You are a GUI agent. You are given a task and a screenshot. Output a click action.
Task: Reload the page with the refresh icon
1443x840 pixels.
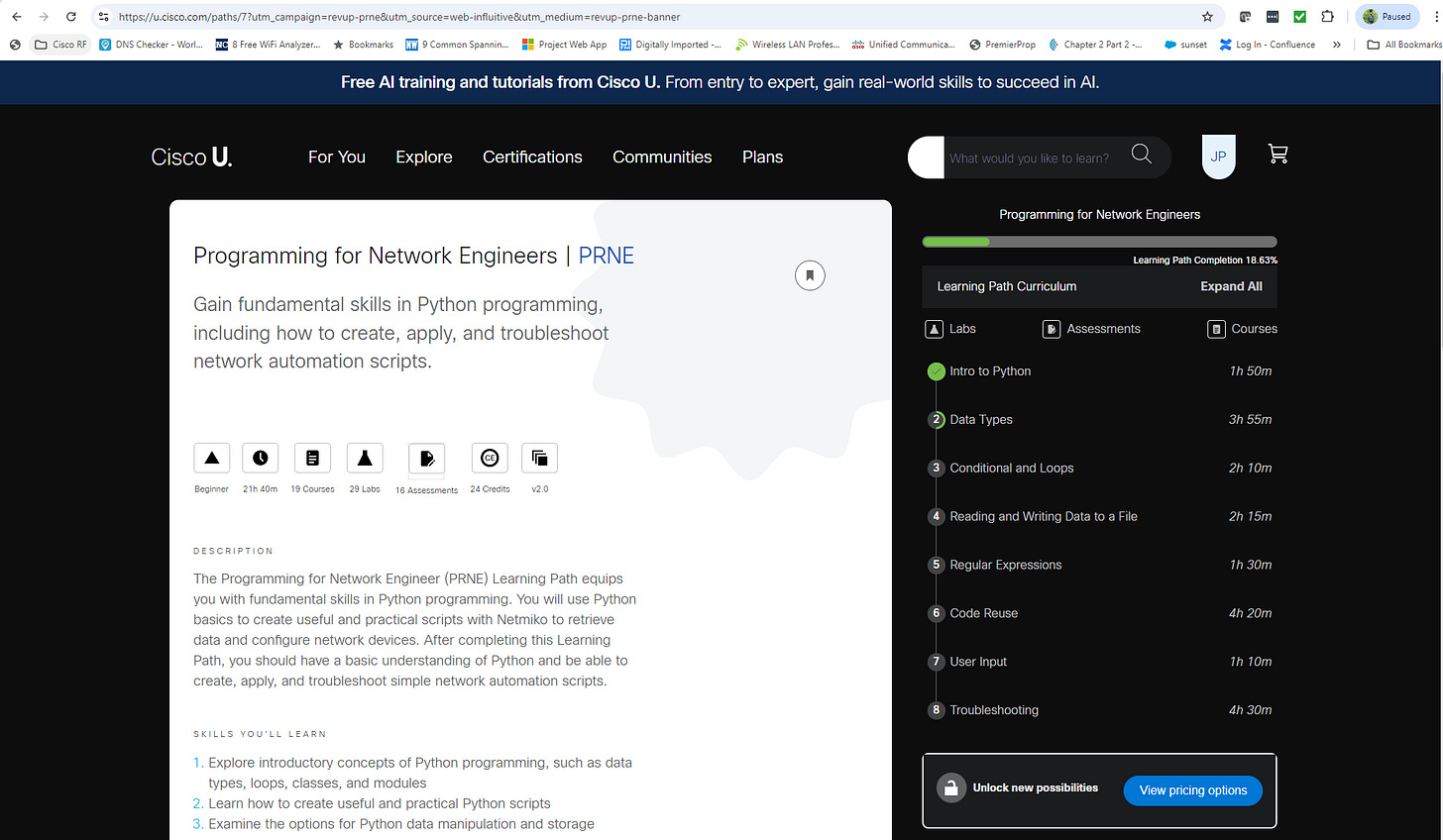(x=71, y=17)
